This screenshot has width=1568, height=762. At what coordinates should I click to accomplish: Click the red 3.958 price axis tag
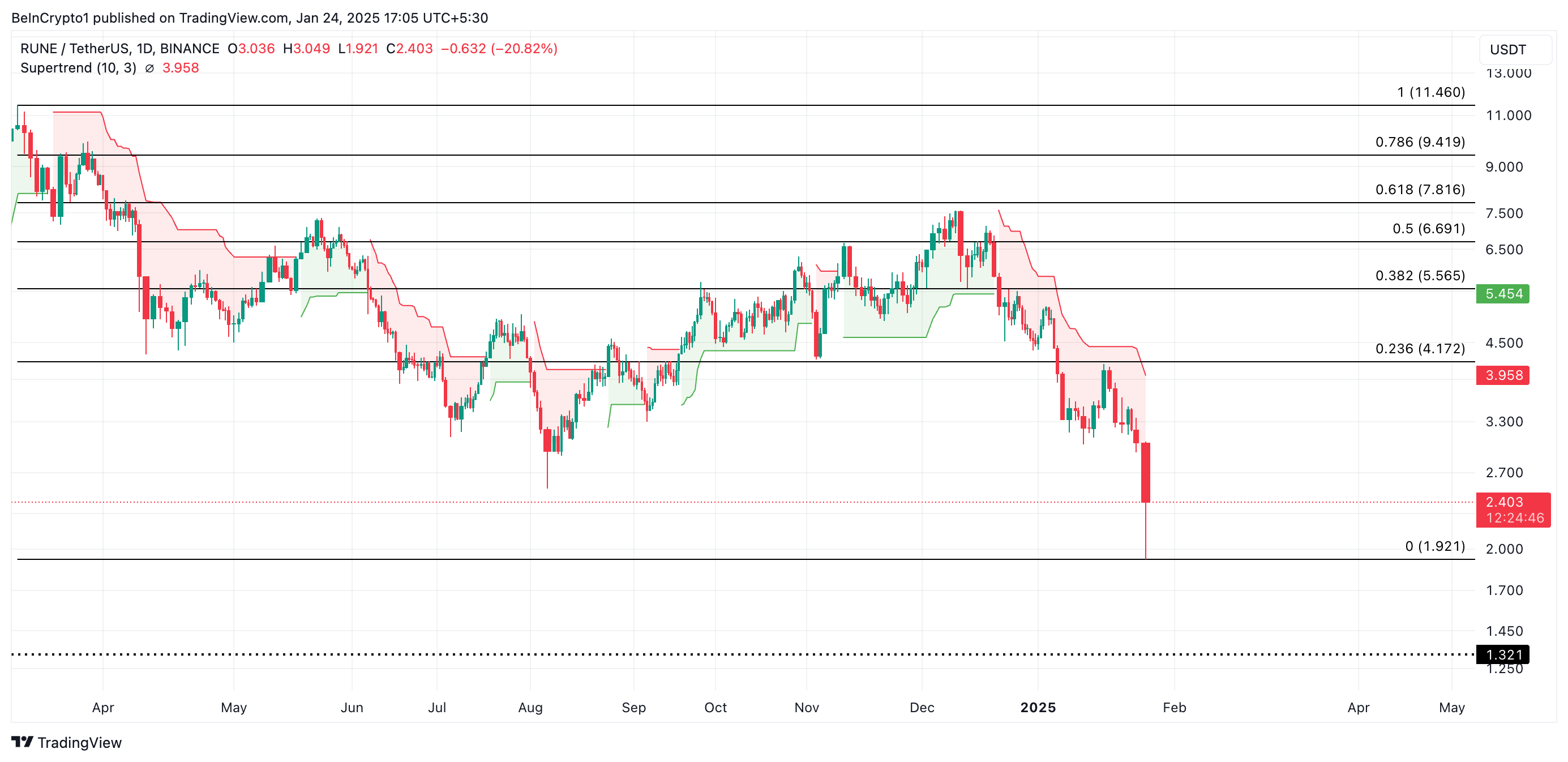pyautogui.click(x=1502, y=375)
